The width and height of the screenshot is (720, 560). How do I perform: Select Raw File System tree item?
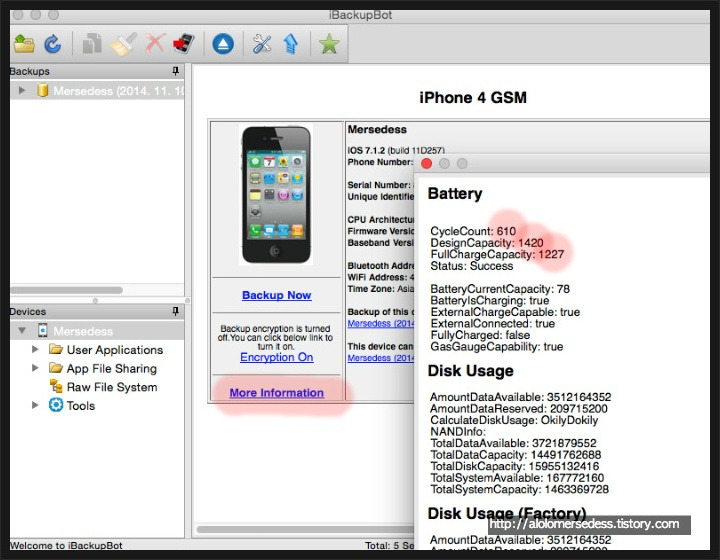click(112, 387)
